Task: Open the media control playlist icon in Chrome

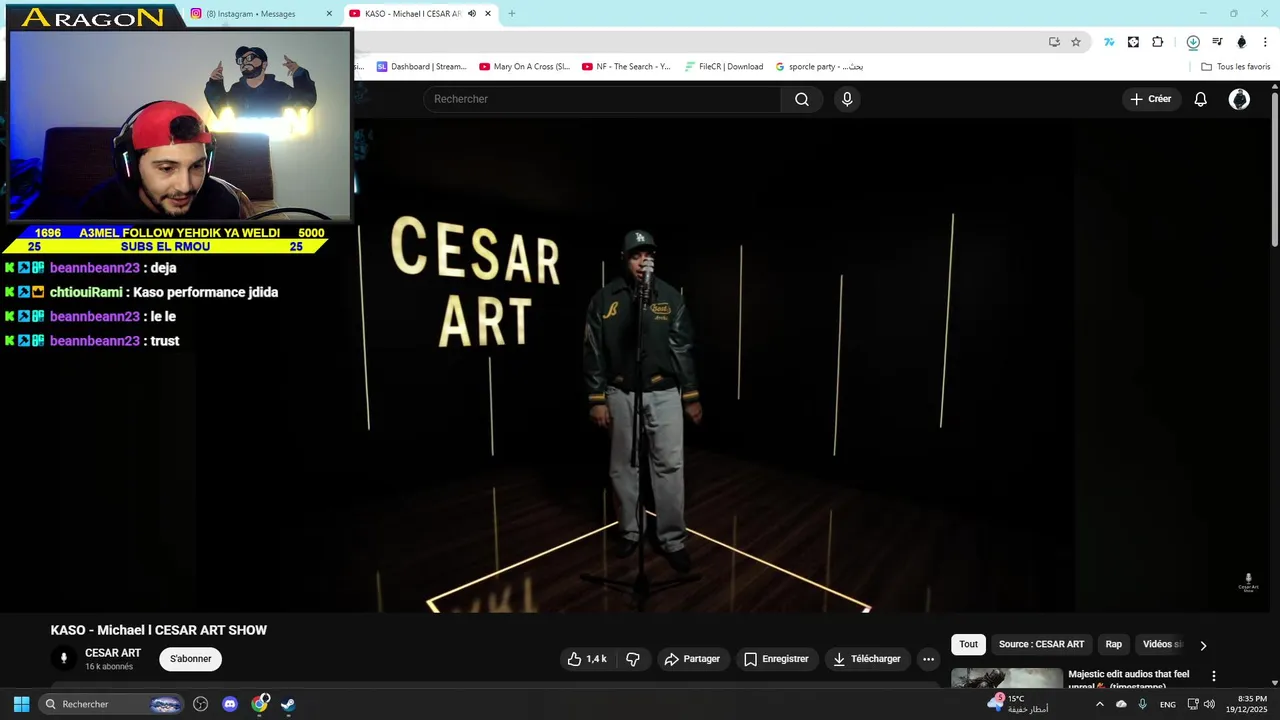Action: pos(1217,42)
